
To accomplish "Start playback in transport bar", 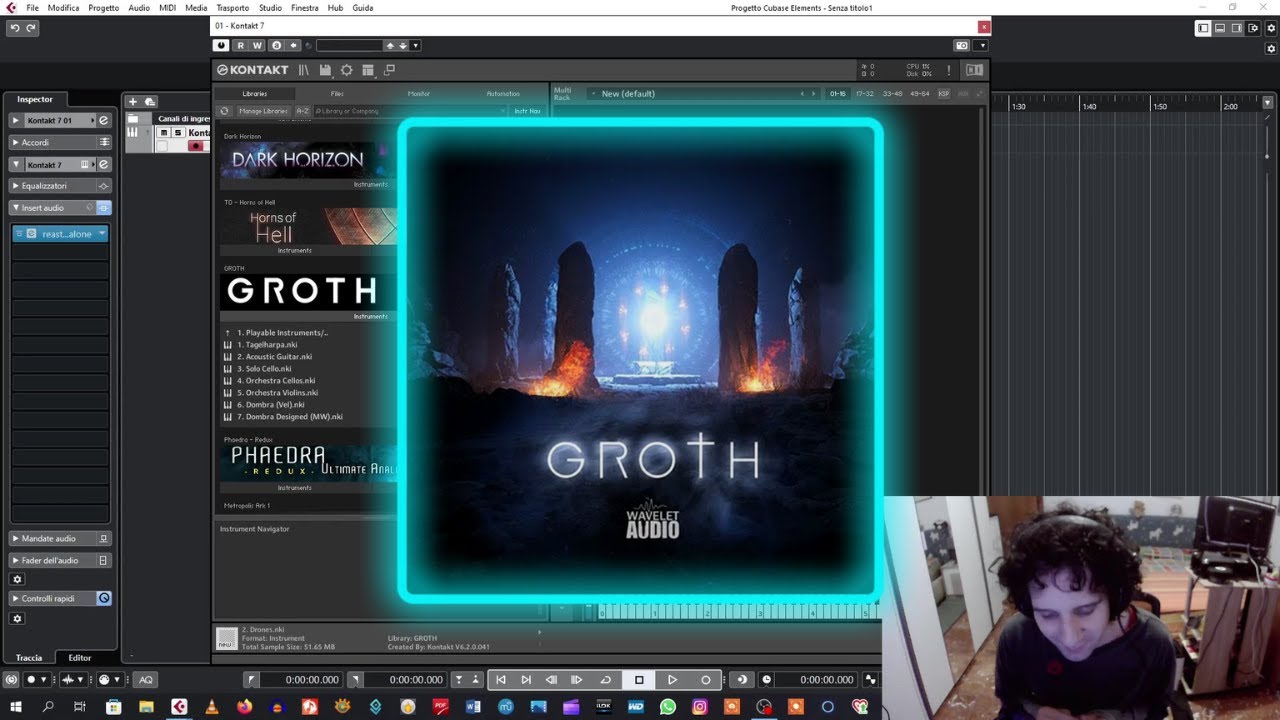I will (x=672, y=680).
